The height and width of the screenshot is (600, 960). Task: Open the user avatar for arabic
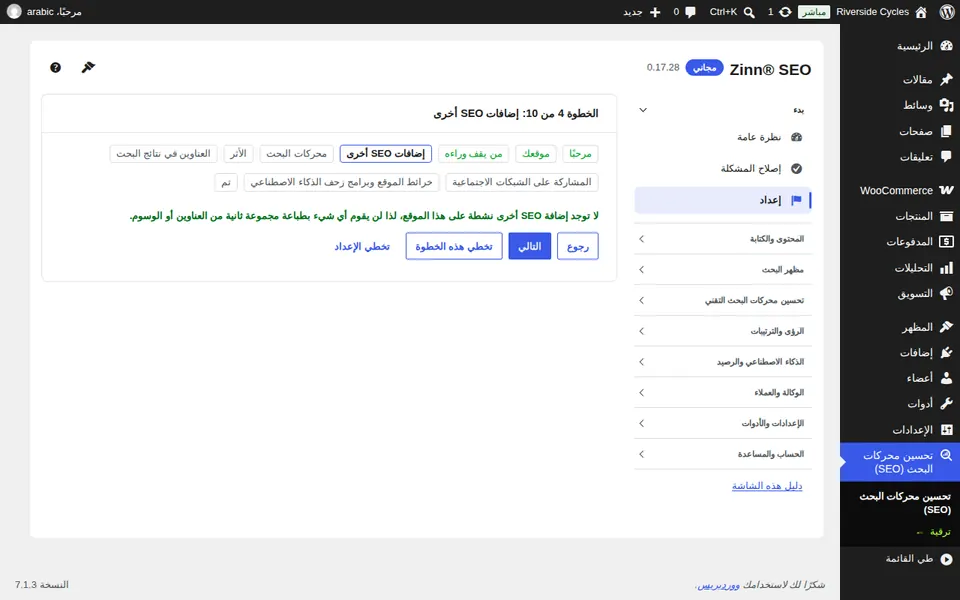point(14,12)
